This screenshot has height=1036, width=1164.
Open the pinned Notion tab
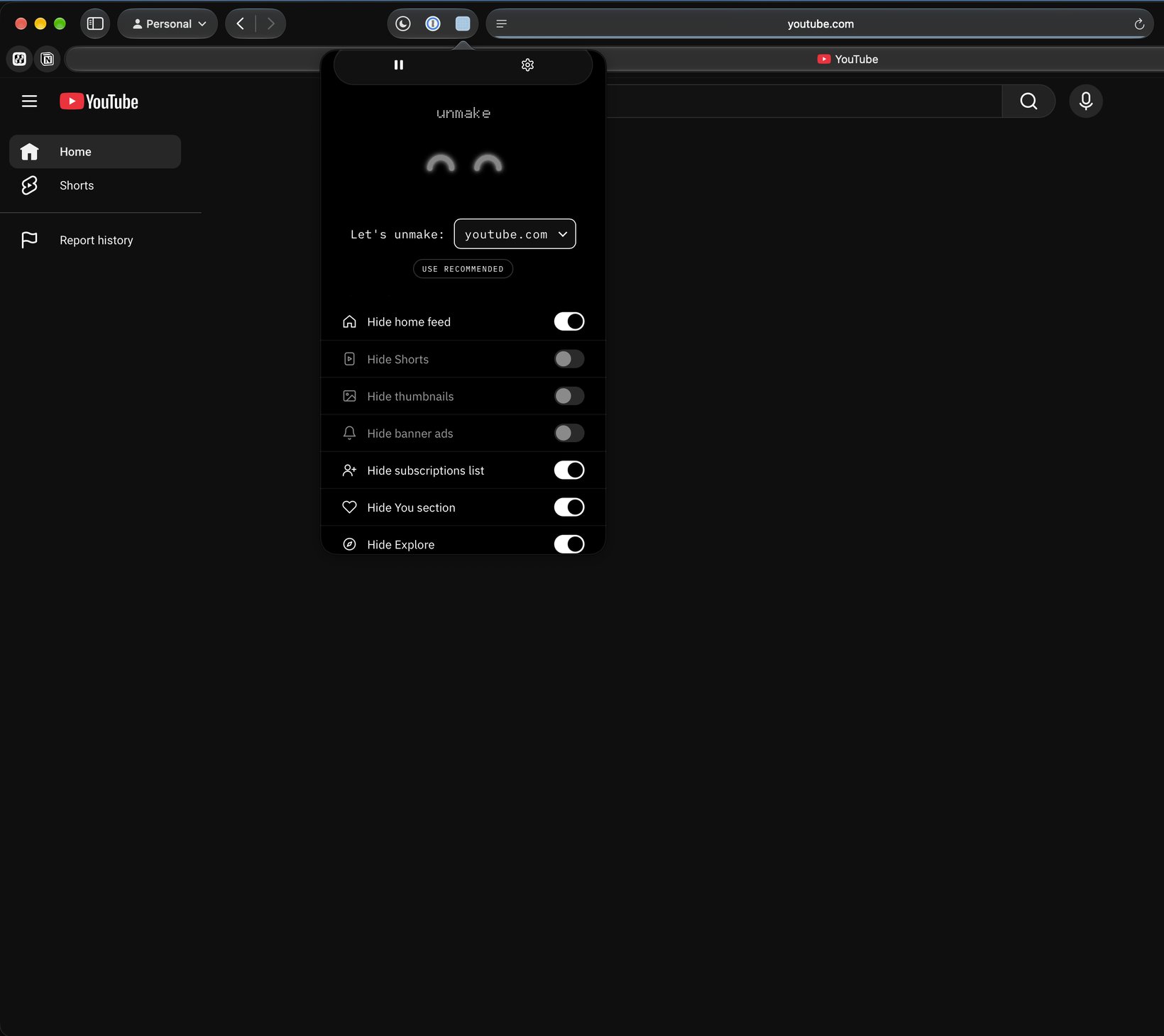(x=48, y=59)
